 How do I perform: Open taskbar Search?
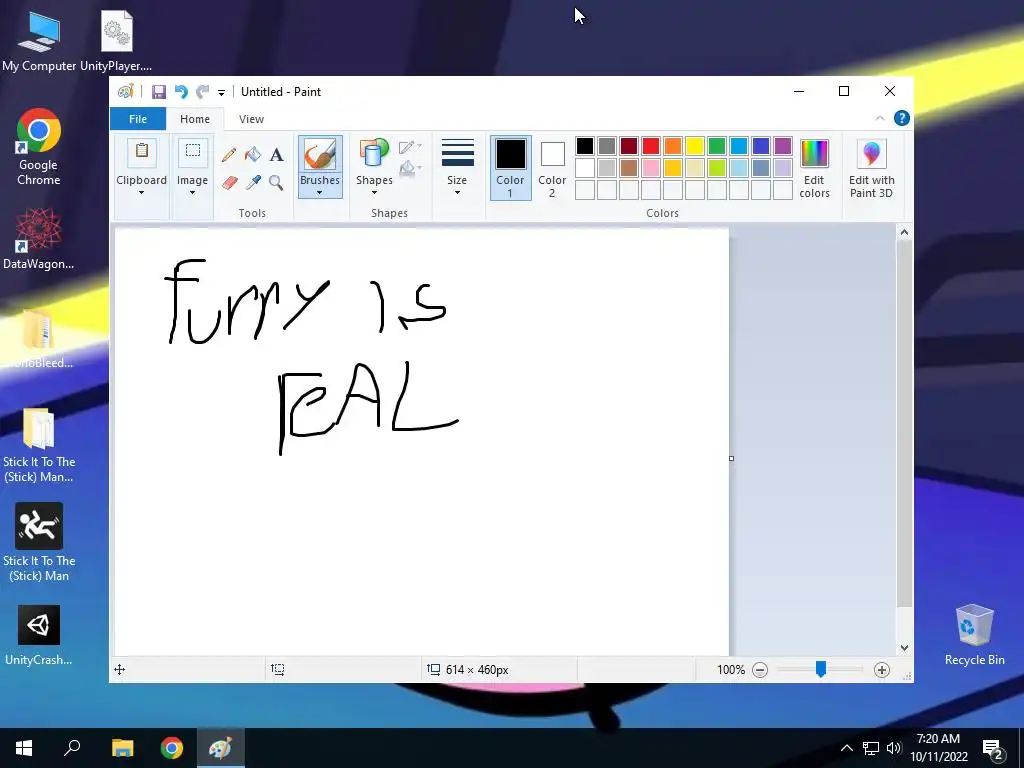tap(72, 748)
